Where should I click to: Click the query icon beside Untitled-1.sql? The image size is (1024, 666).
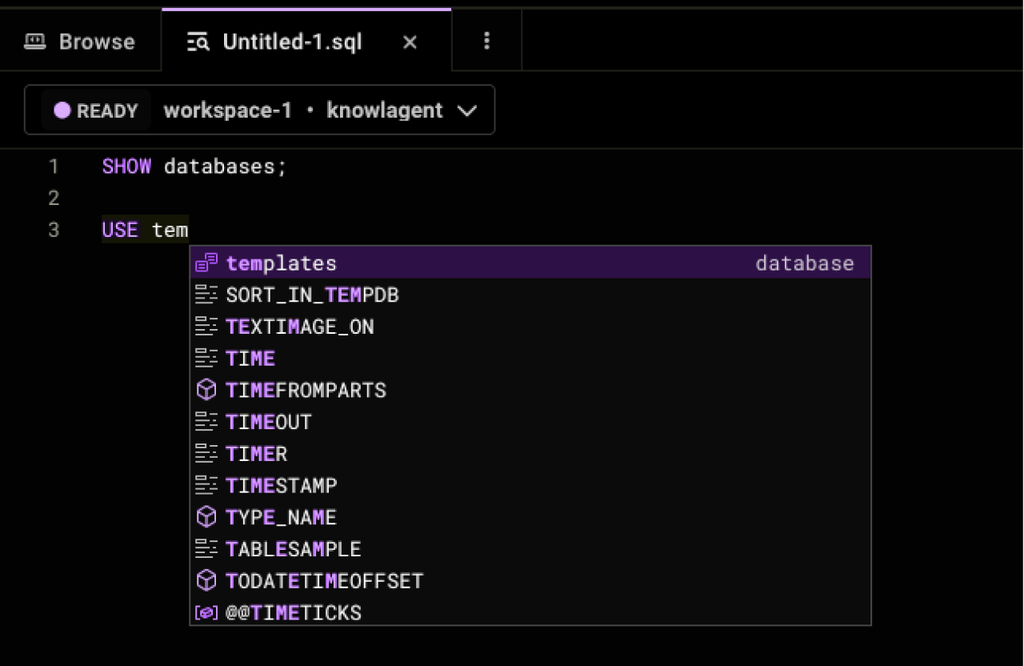pyautogui.click(x=198, y=42)
